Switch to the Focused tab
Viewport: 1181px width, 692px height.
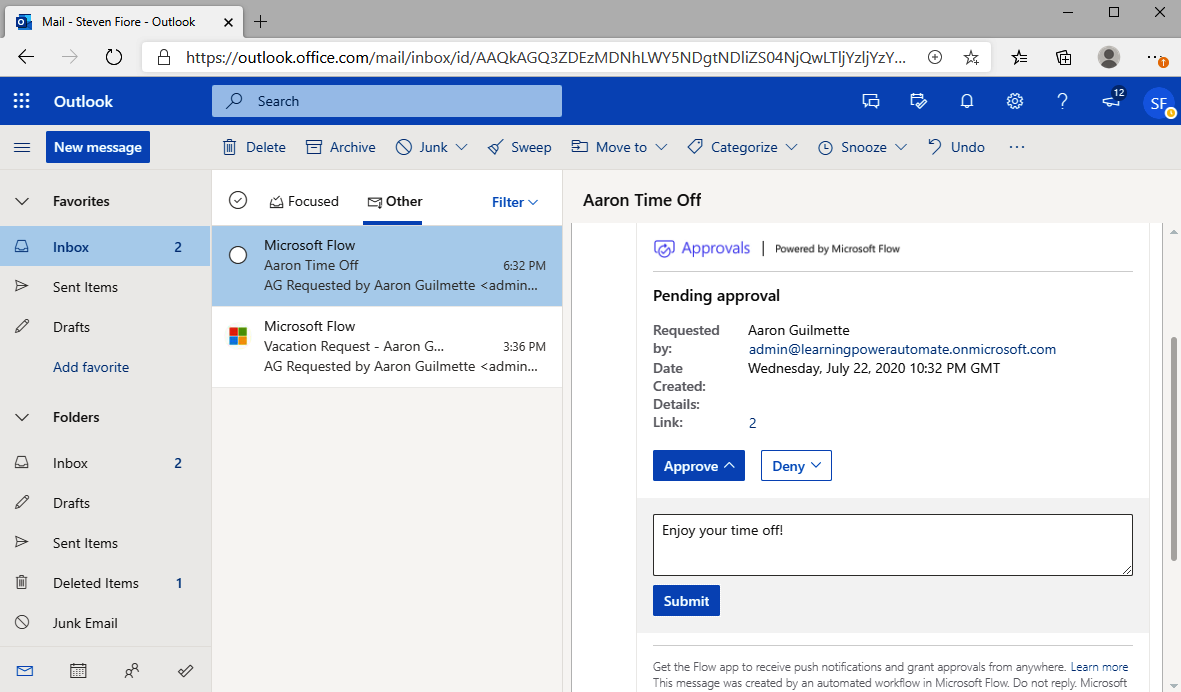[x=304, y=201]
